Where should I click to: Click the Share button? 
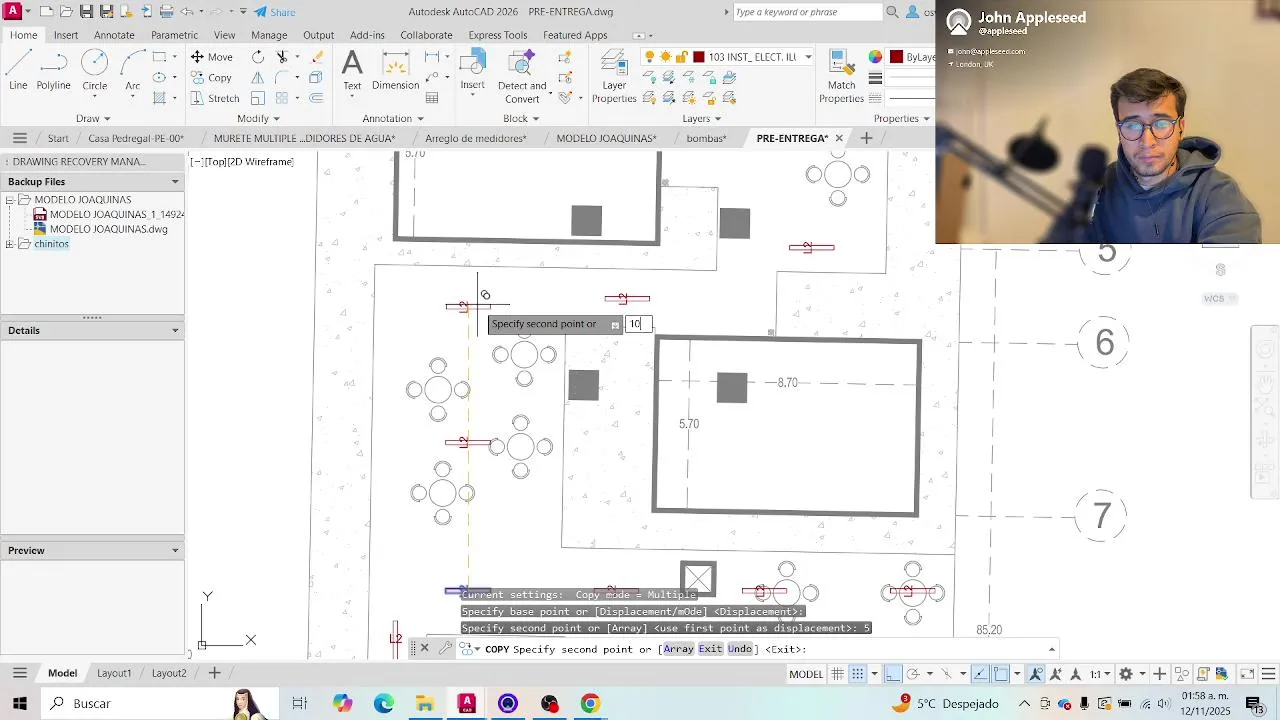(275, 12)
